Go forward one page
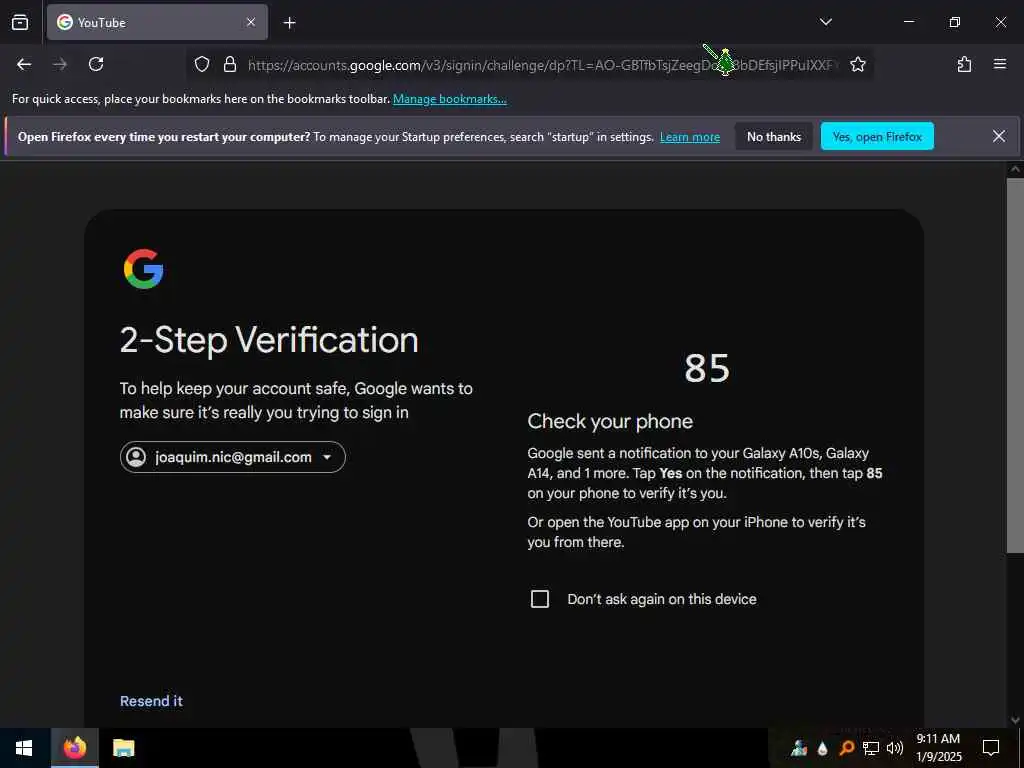Screen dimensions: 1024x768 click(60, 64)
